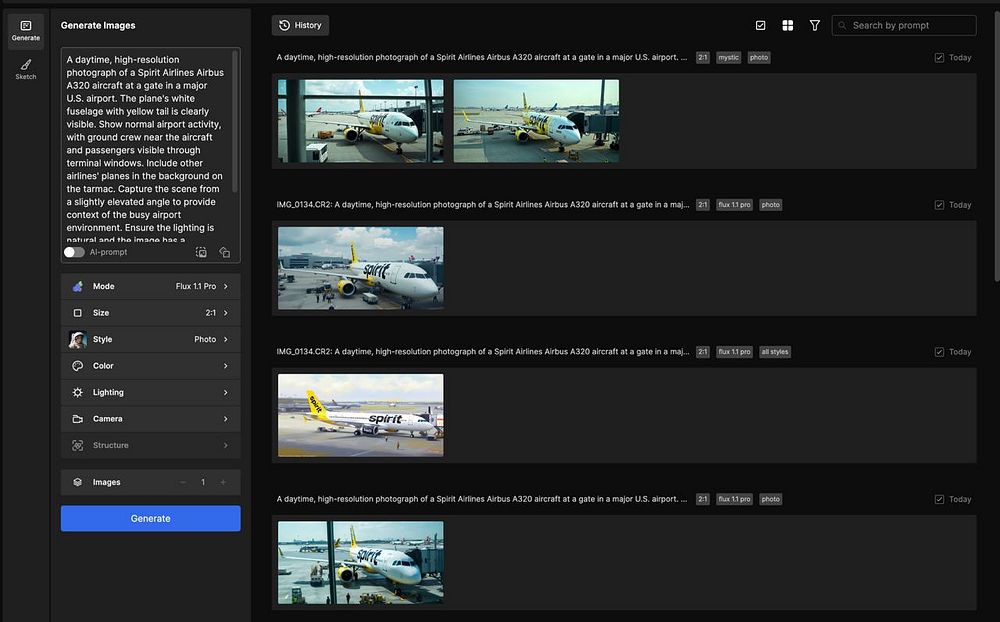Open the History tab
The width and height of the screenshot is (1000, 622).
point(300,26)
